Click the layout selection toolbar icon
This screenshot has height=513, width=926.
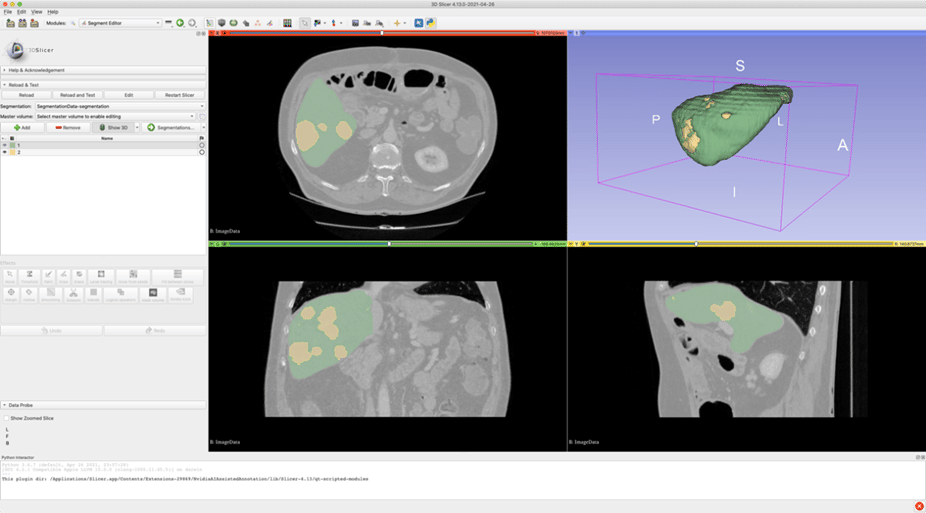coord(287,23)
